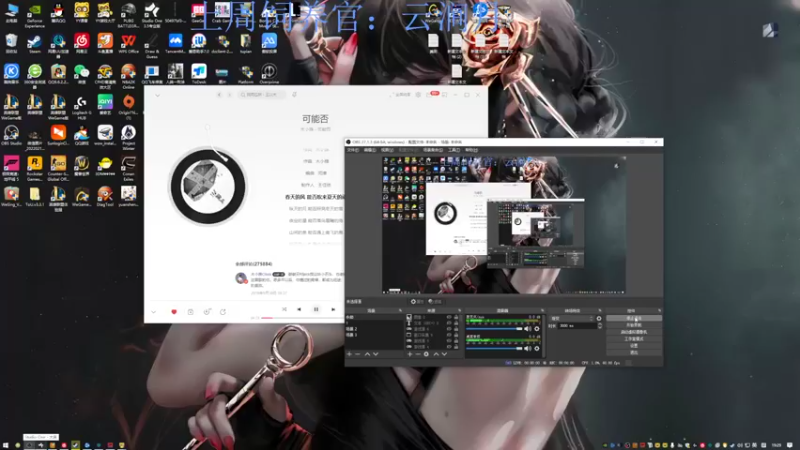Mute the first OBS mixer channel speaker
The height and width of the screenshot is (450, 800).
[x=528, y=329]
